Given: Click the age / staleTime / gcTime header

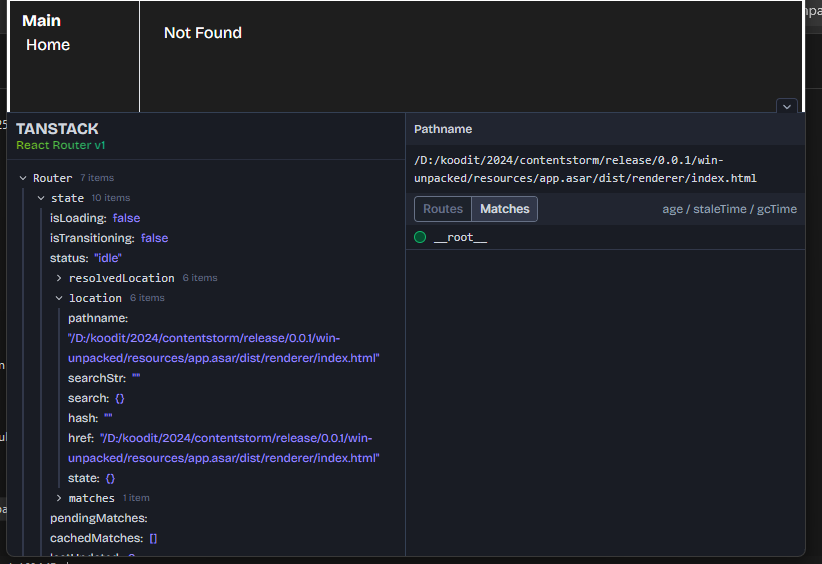Looking at the screenshot, I should 729,209.
